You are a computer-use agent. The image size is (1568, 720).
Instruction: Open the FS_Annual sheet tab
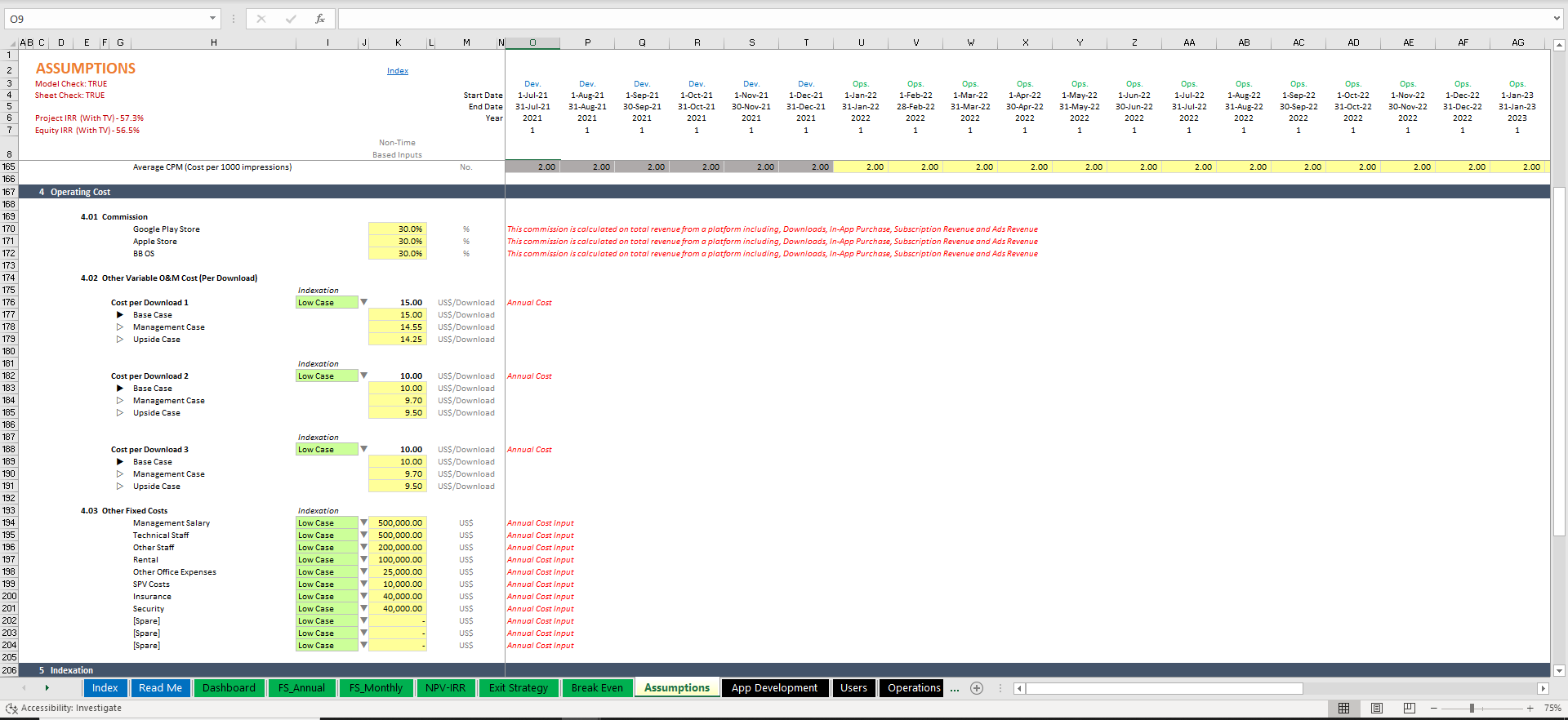point(301,688)
